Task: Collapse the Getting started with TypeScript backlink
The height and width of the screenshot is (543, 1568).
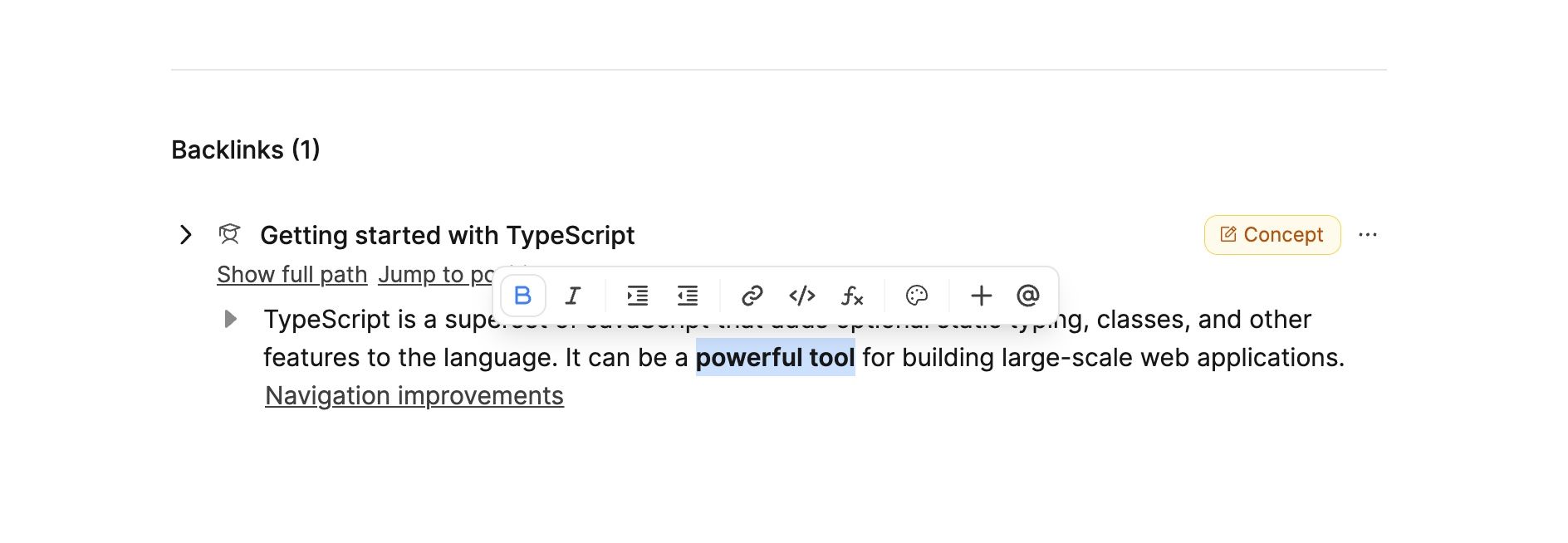Action: 186,235
